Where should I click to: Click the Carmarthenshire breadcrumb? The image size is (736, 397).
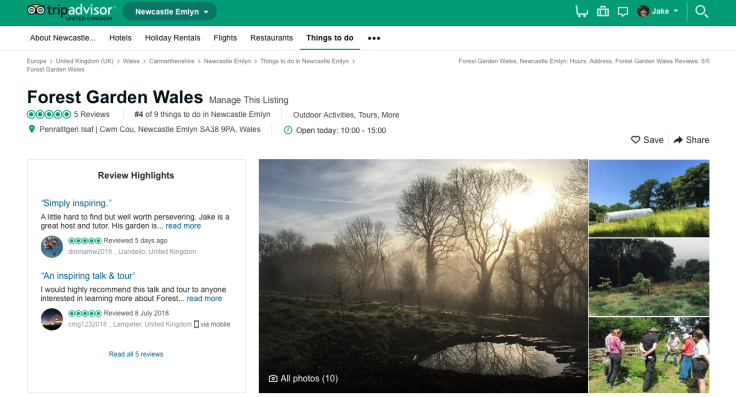click(171, 61)
